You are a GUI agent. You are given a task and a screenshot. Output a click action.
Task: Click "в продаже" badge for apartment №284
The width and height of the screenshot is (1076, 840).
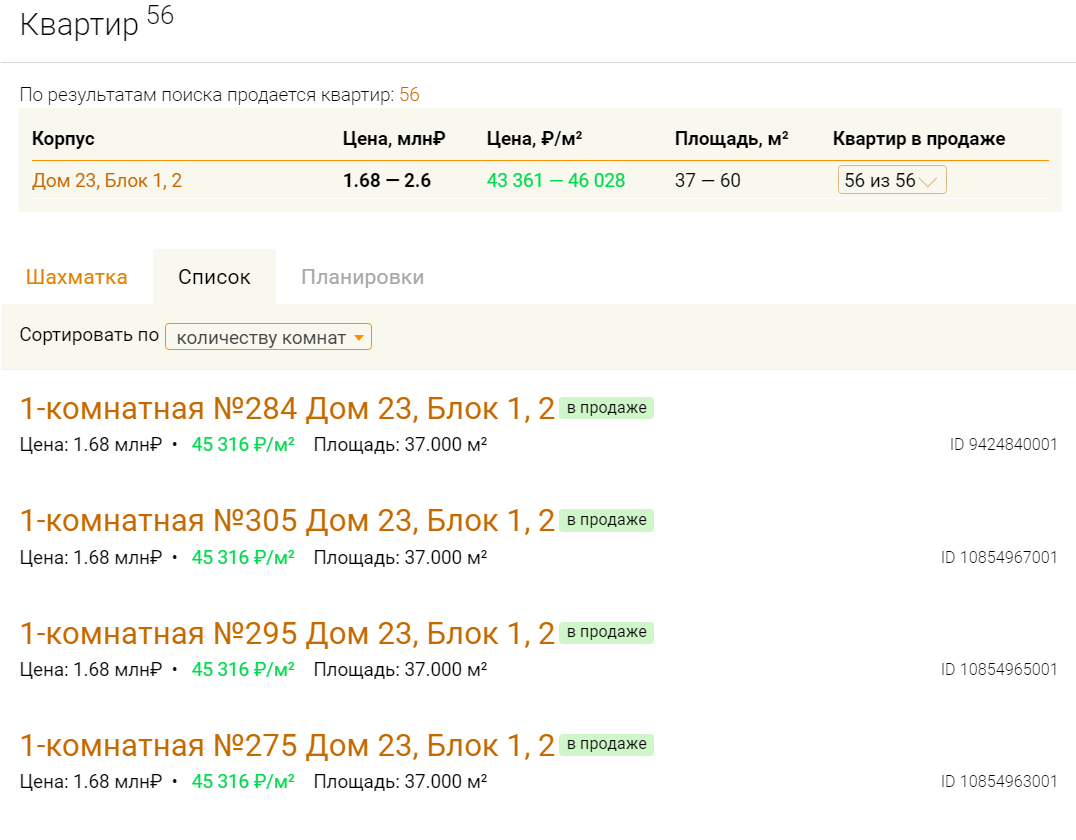(x=606, y=408)
